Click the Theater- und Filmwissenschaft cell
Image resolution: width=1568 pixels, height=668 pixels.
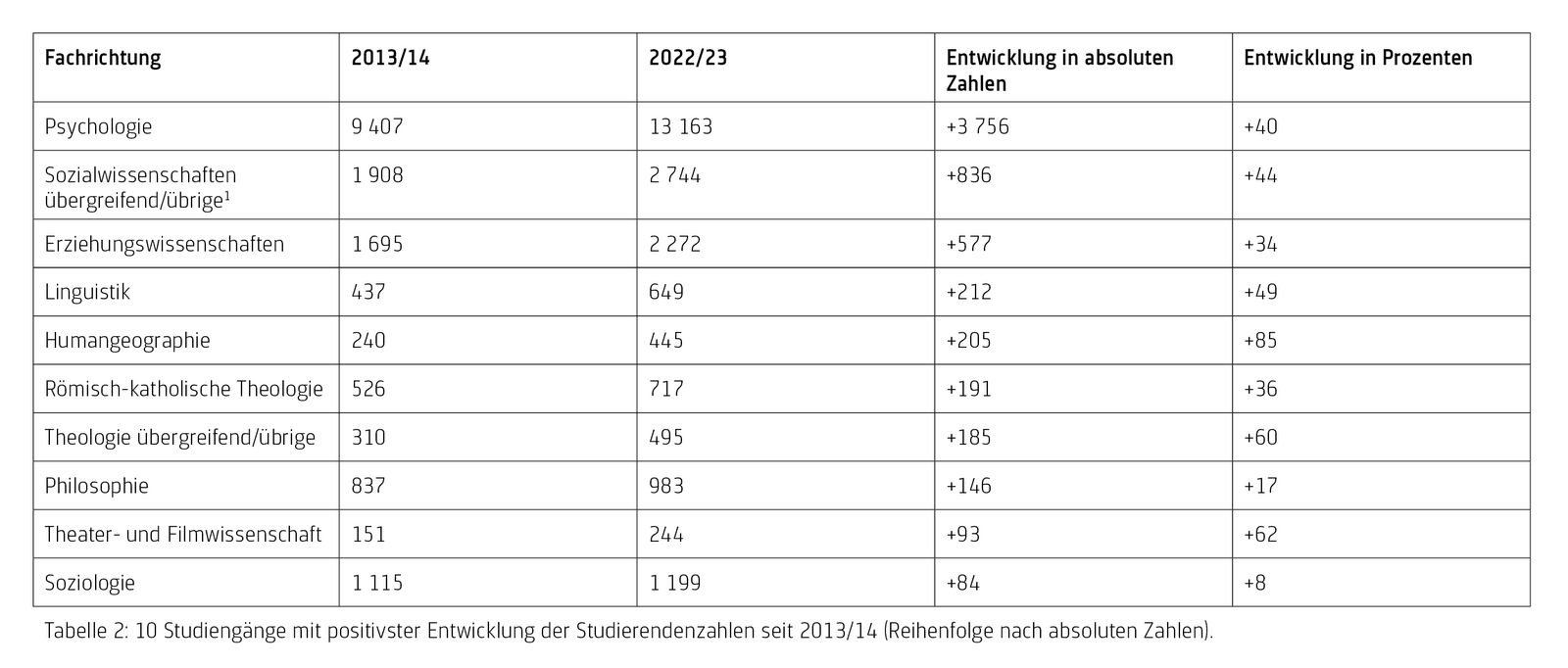click(x=182, y=534)
